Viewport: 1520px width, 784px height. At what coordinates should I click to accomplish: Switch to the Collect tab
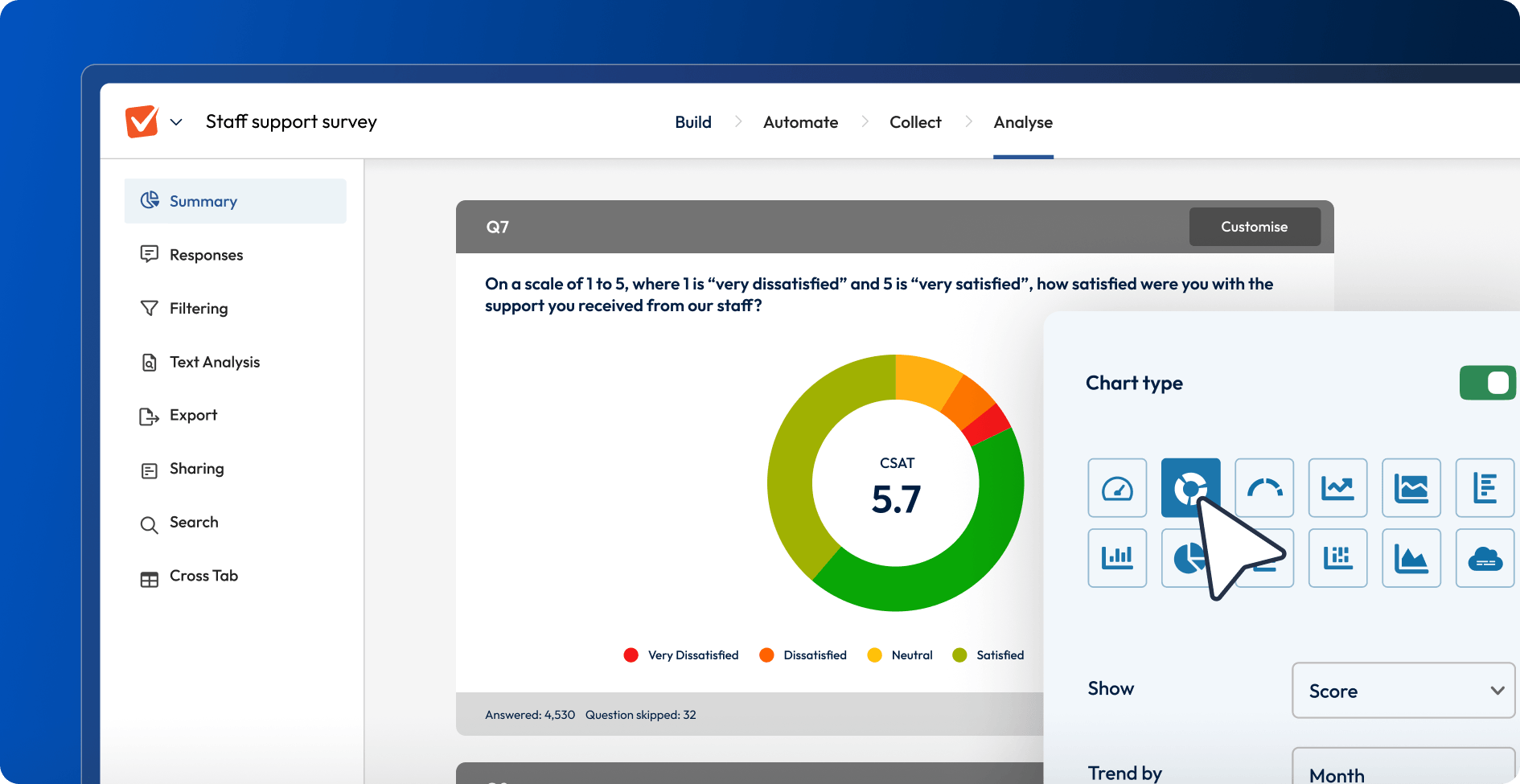click(x=915, y=122)
